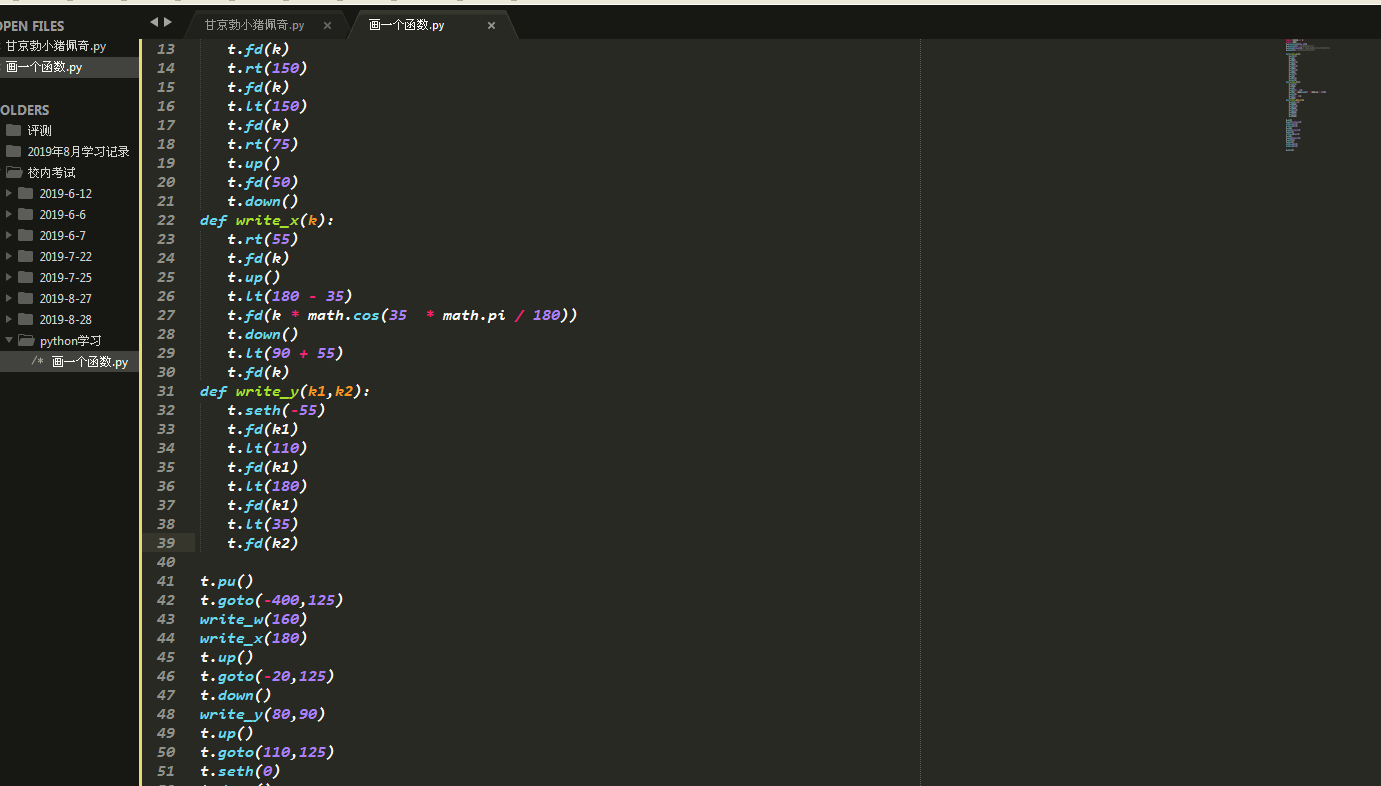Click the 2019-7-25 folder icon
This screenshot has width=1381, height=786.
[26, 277]
